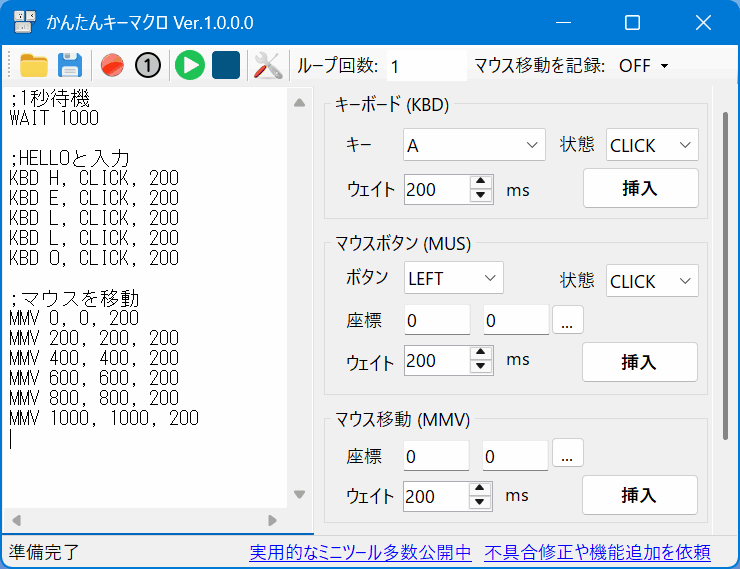The height and width of the screenshot is (569, 740).
Task: Click mouse move X coordinate field
Action: pyautogui.click(x=437, y=456)
